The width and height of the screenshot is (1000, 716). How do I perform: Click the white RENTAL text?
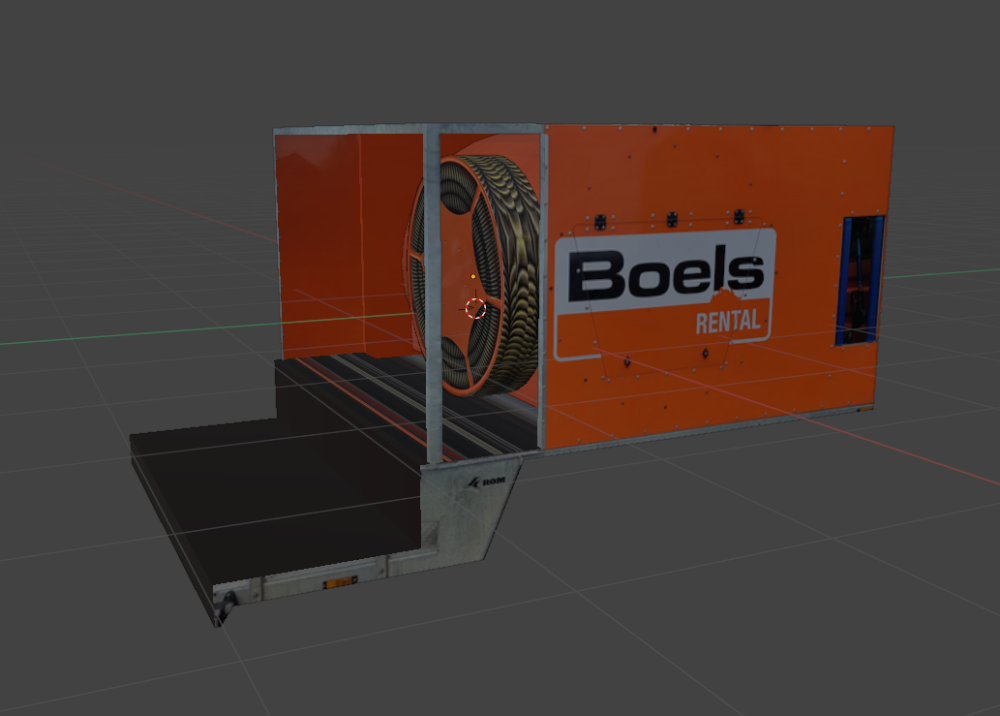coord(728,322)
